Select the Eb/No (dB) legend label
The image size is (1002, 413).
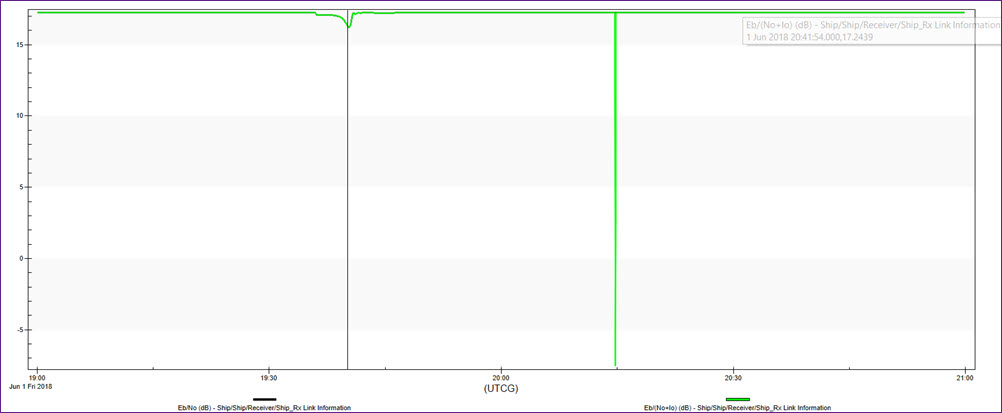(264, 408)
